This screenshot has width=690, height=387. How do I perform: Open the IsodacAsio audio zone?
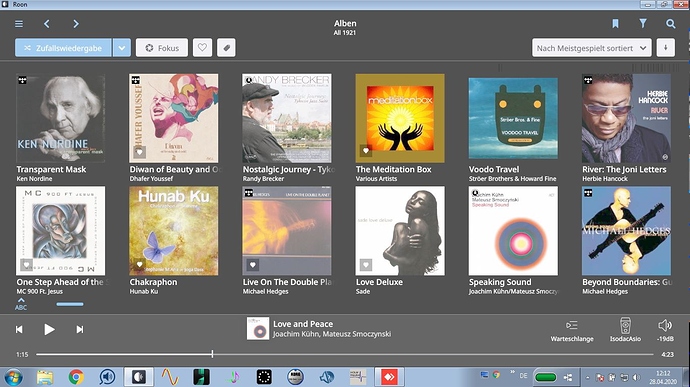tap(625, 330)
